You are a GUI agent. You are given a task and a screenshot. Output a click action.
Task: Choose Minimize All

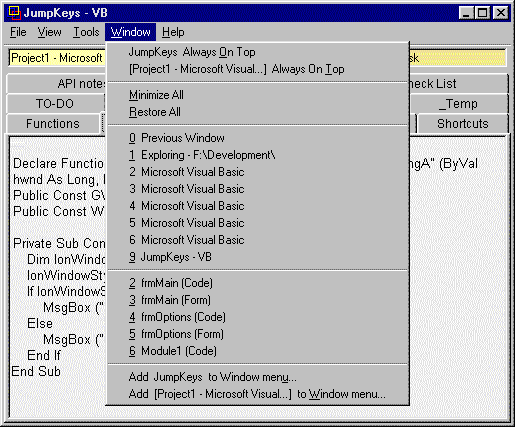[258, 95]
